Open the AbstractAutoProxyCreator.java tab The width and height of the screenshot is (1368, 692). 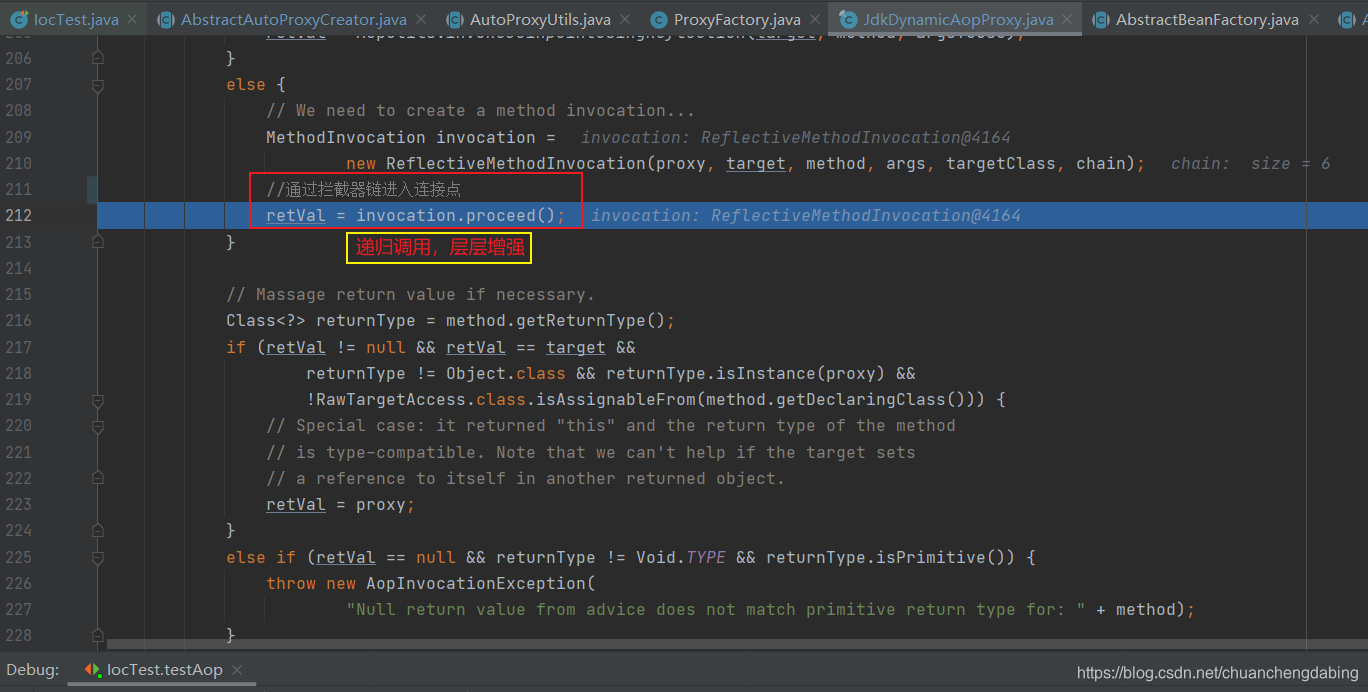tap(295, 19)
